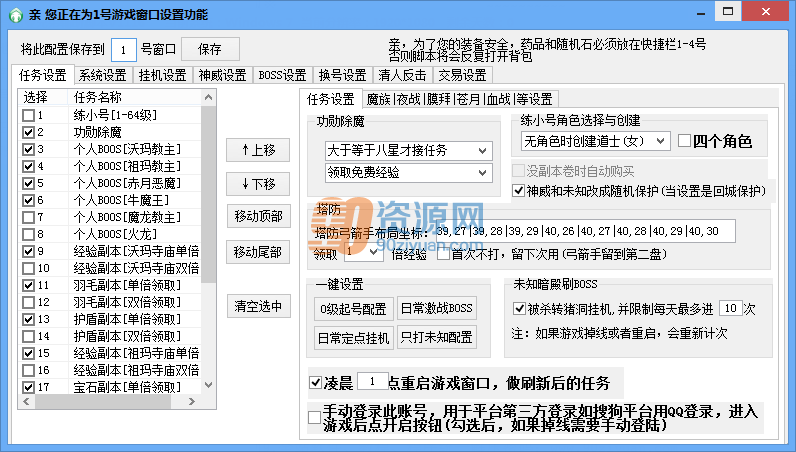Click 日常定点挂机 button
This screenshot has width=796, height=452.
[x=353, y=338]
